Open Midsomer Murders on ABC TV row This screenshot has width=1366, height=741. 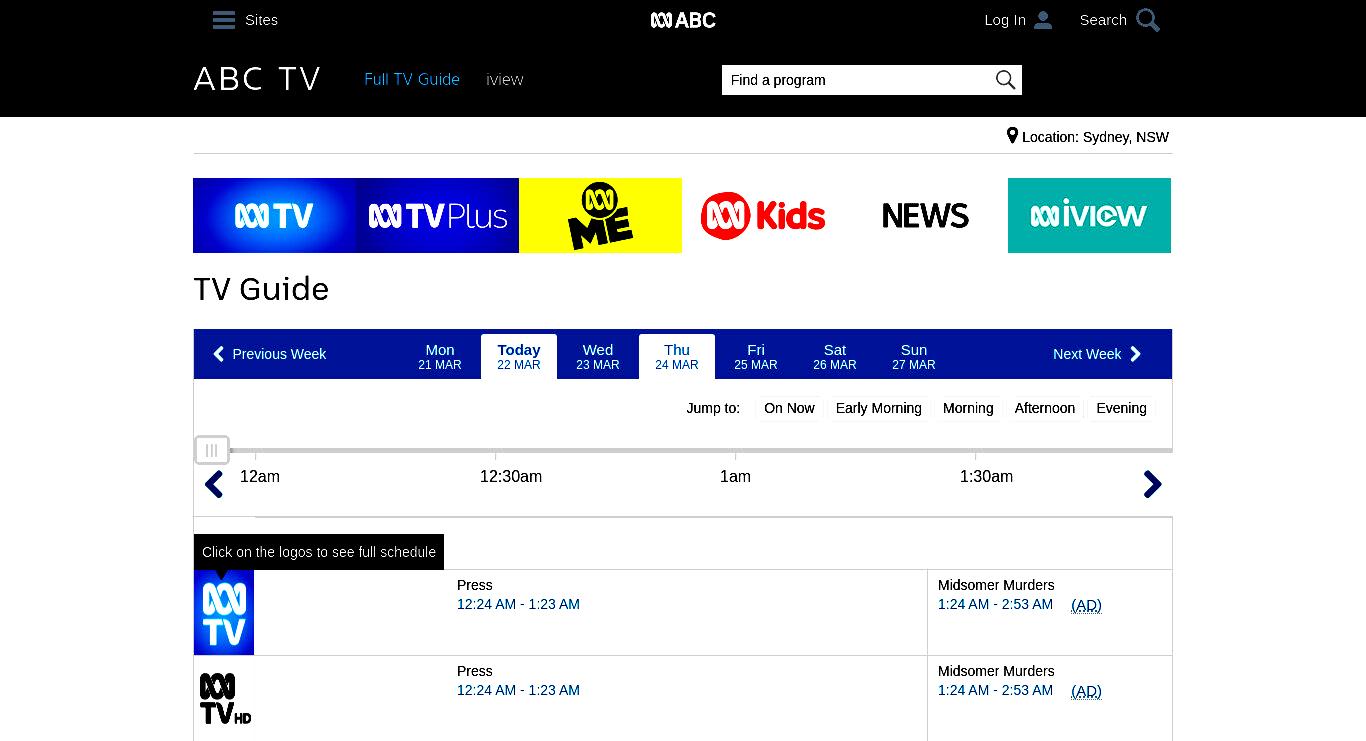tap(996, 585)
